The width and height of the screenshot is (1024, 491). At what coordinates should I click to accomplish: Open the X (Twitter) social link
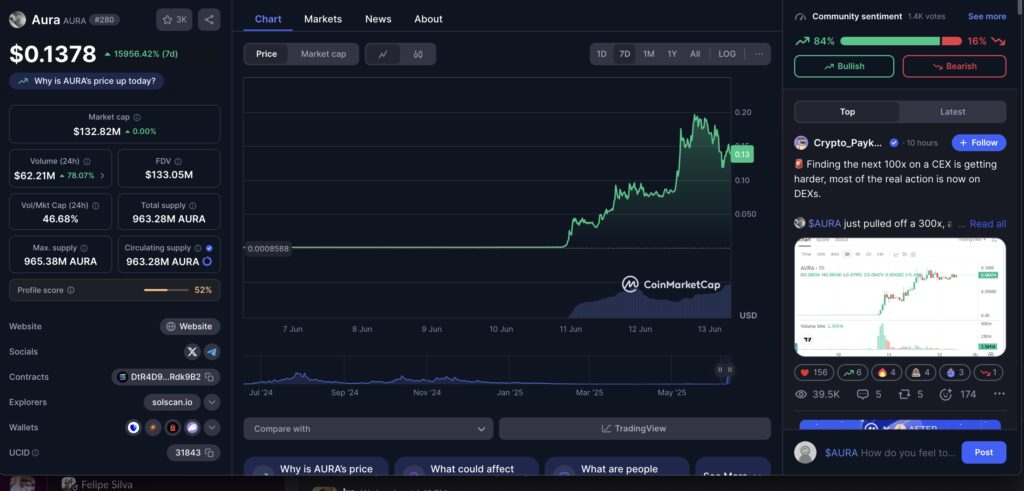click(x=192, y=352)
